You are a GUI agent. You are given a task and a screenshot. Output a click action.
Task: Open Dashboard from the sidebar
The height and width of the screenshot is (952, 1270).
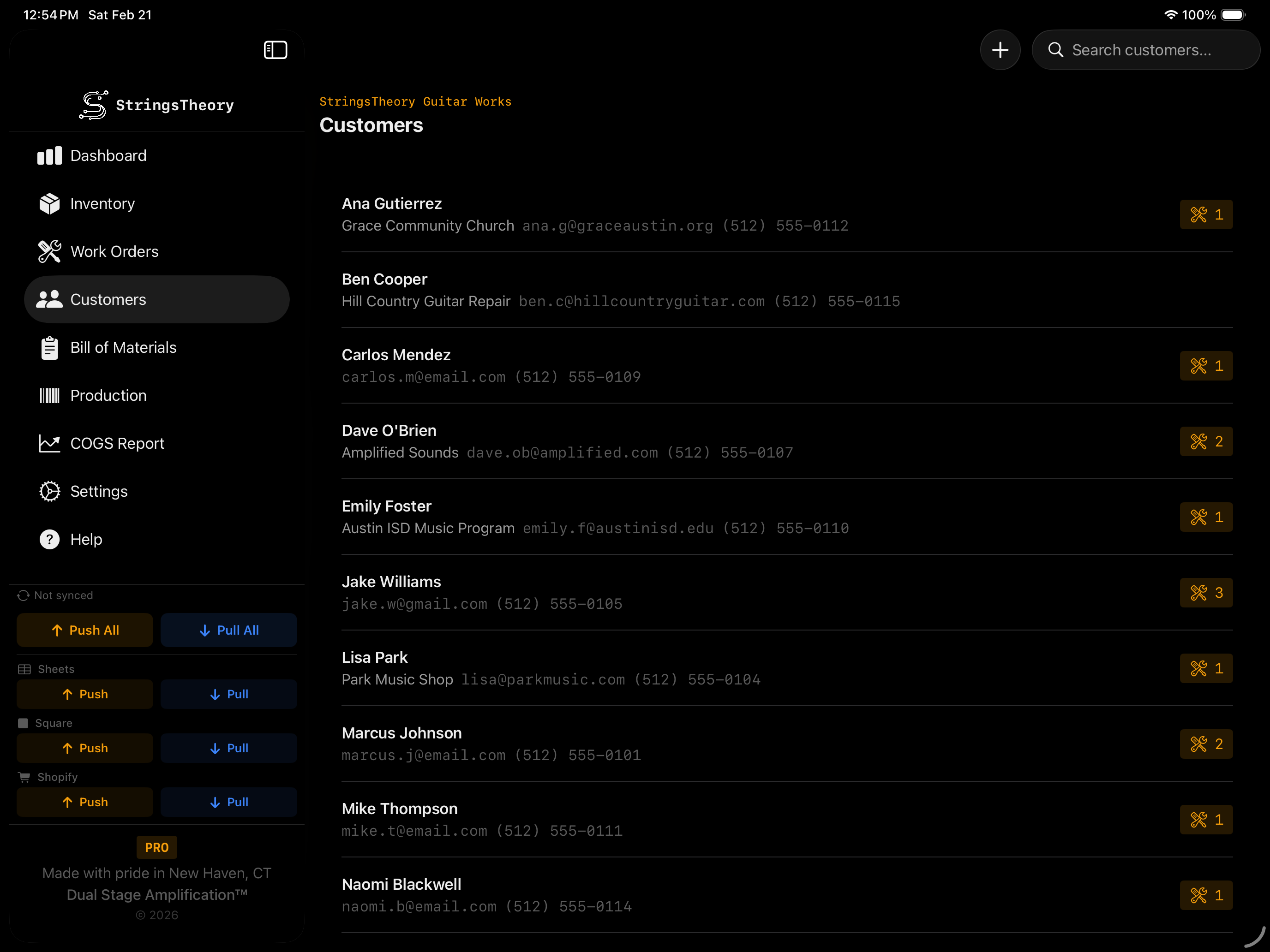(108, 155)
